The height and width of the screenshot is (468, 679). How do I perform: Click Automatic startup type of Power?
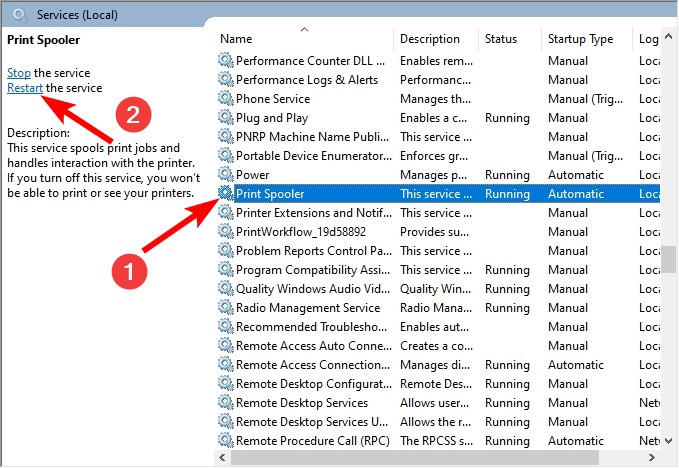point(576,175)
